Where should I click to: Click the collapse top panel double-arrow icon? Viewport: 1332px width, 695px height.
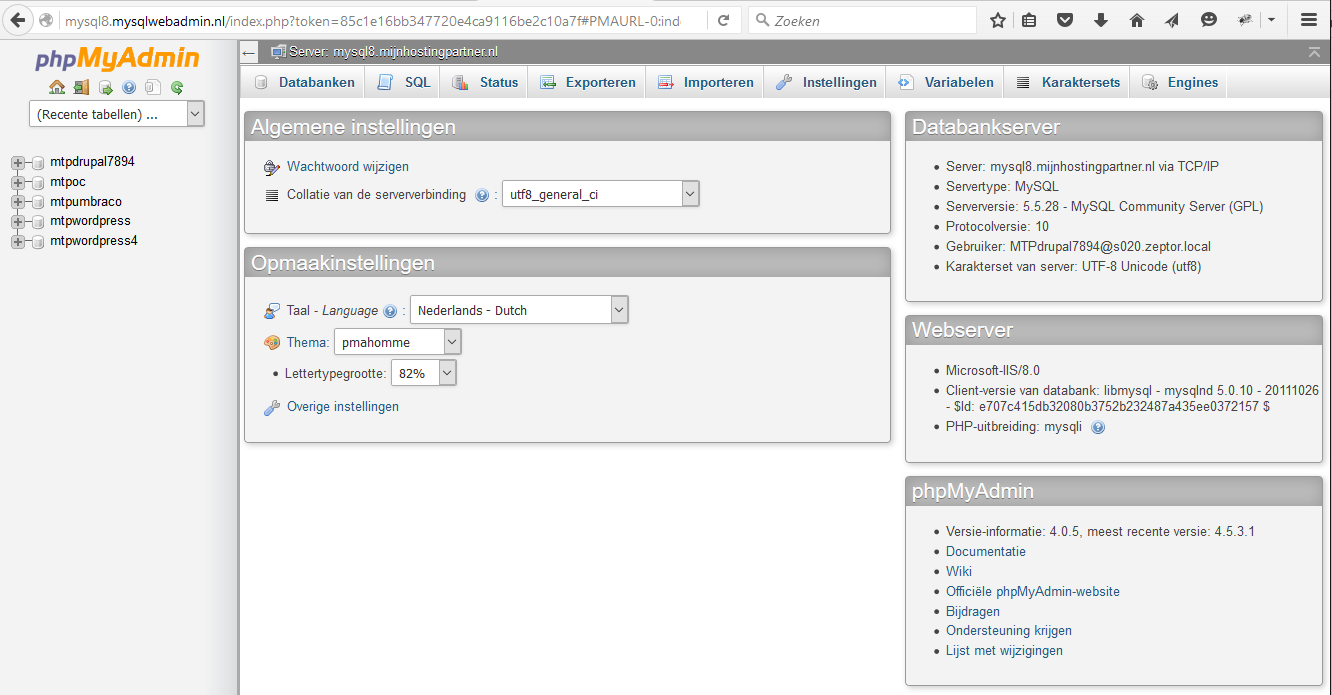click(1314, 51)
